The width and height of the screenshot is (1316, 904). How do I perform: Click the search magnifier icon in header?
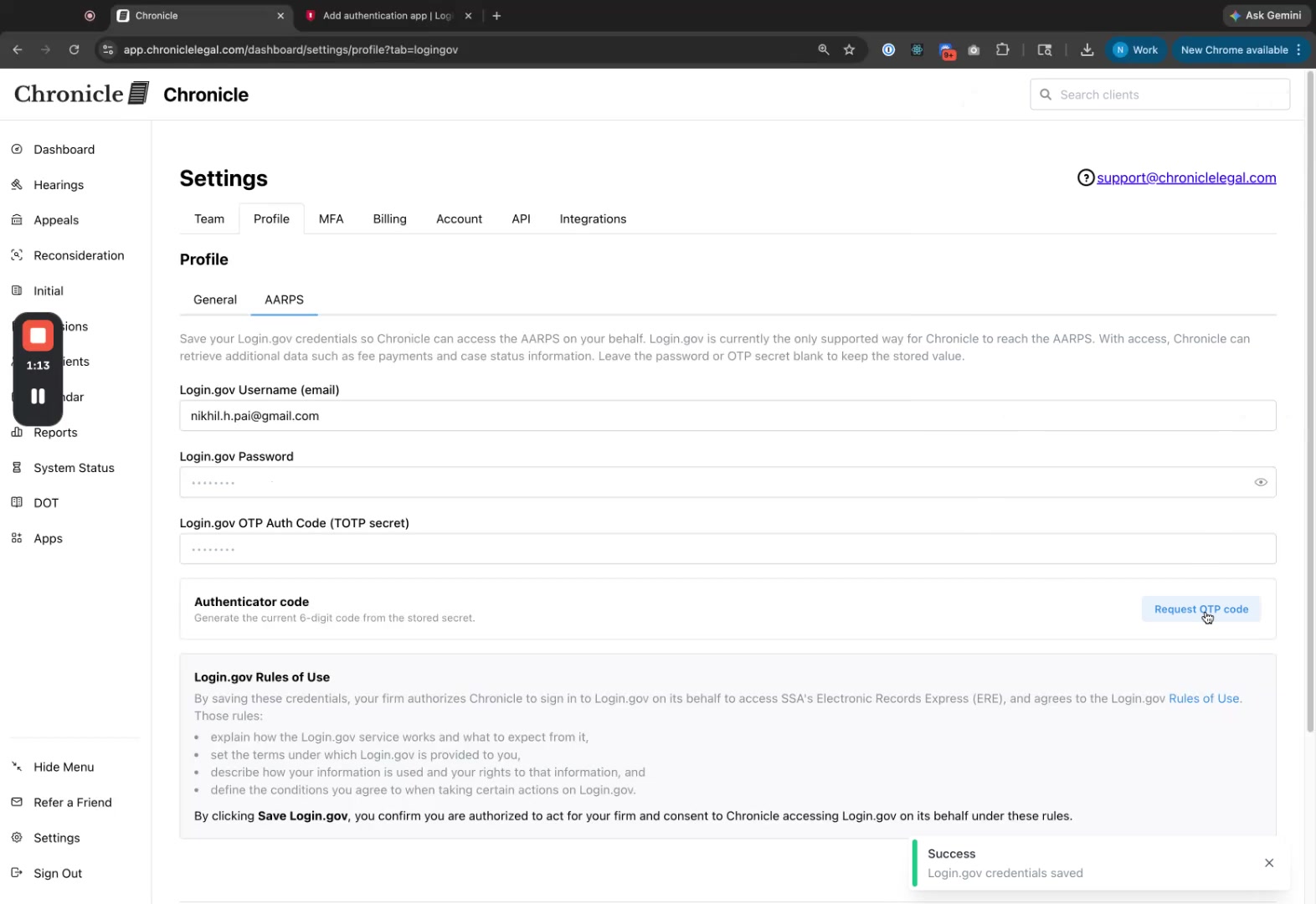(x=1046, y=95)
